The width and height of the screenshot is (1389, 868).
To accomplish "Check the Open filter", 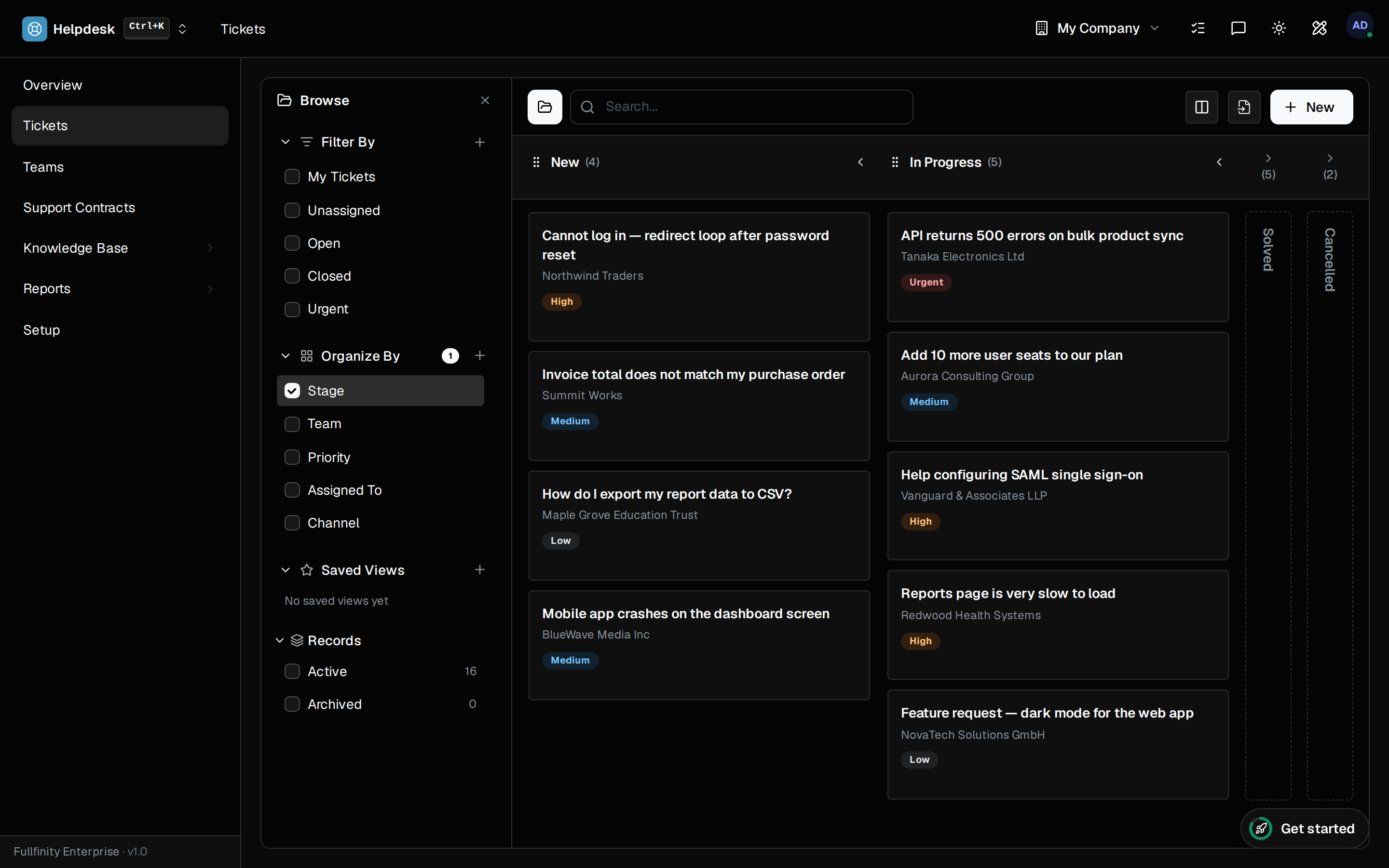I will point(292,244).
